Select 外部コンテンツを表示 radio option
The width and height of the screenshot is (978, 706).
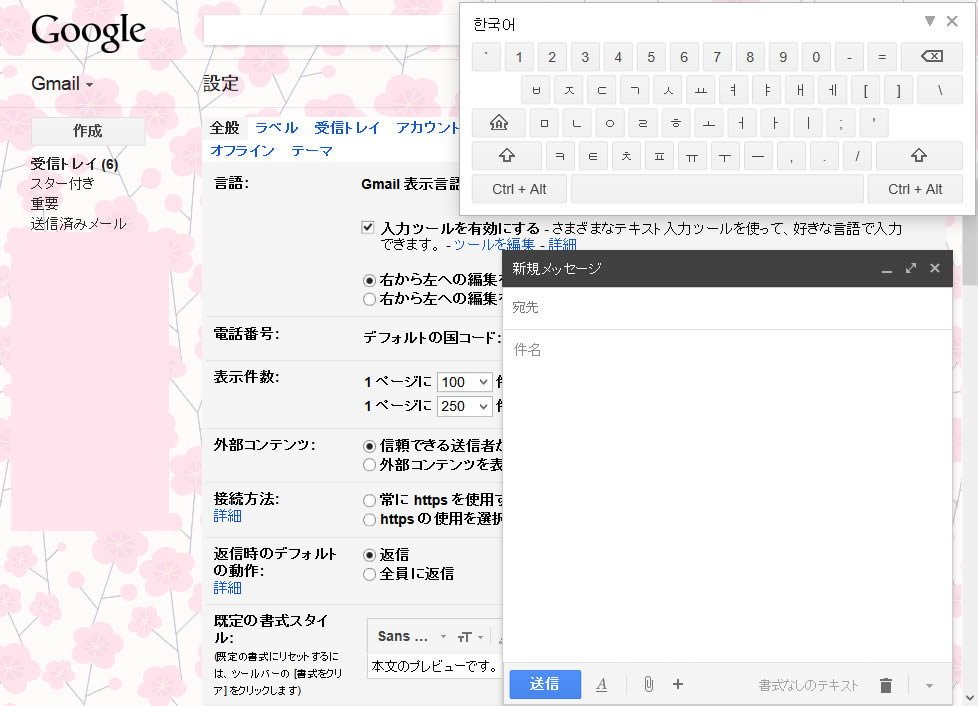click(369, 465)
